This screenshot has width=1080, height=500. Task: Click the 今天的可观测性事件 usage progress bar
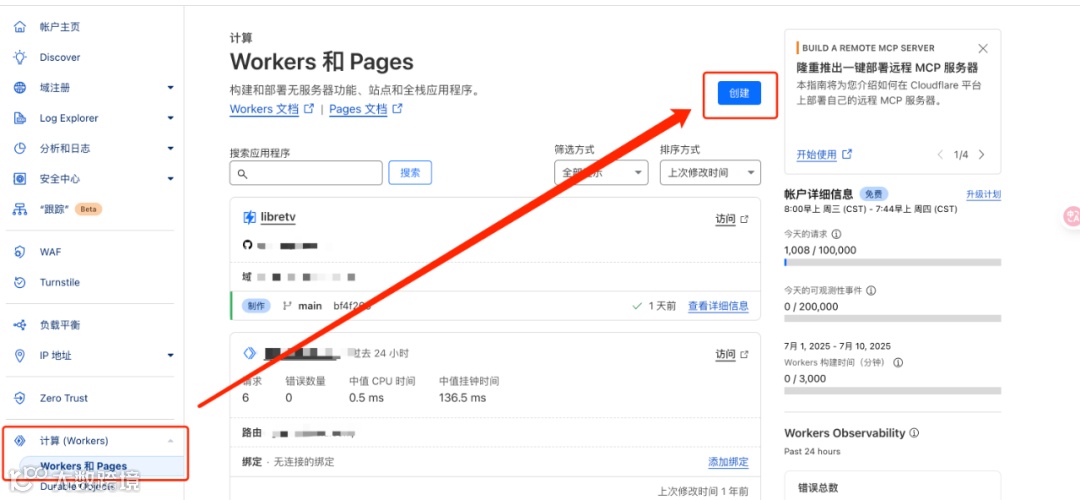tap(893, 319)
